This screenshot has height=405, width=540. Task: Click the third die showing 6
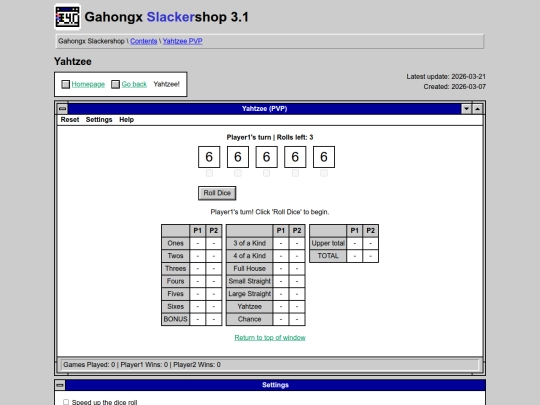(x=266, y=157)
